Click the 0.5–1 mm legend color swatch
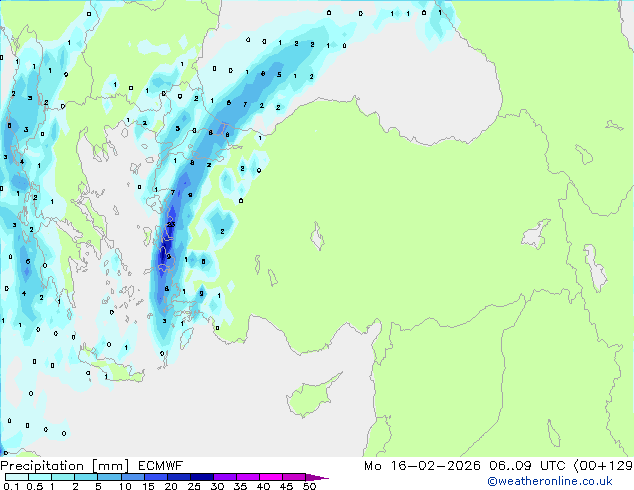 pyautogui.click(x=40, y=477)
